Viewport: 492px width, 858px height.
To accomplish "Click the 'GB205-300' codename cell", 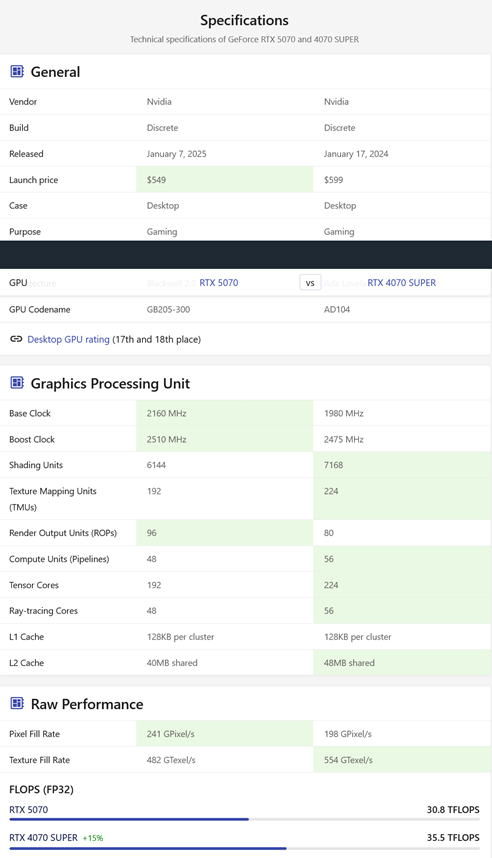I will coord(169,310).
